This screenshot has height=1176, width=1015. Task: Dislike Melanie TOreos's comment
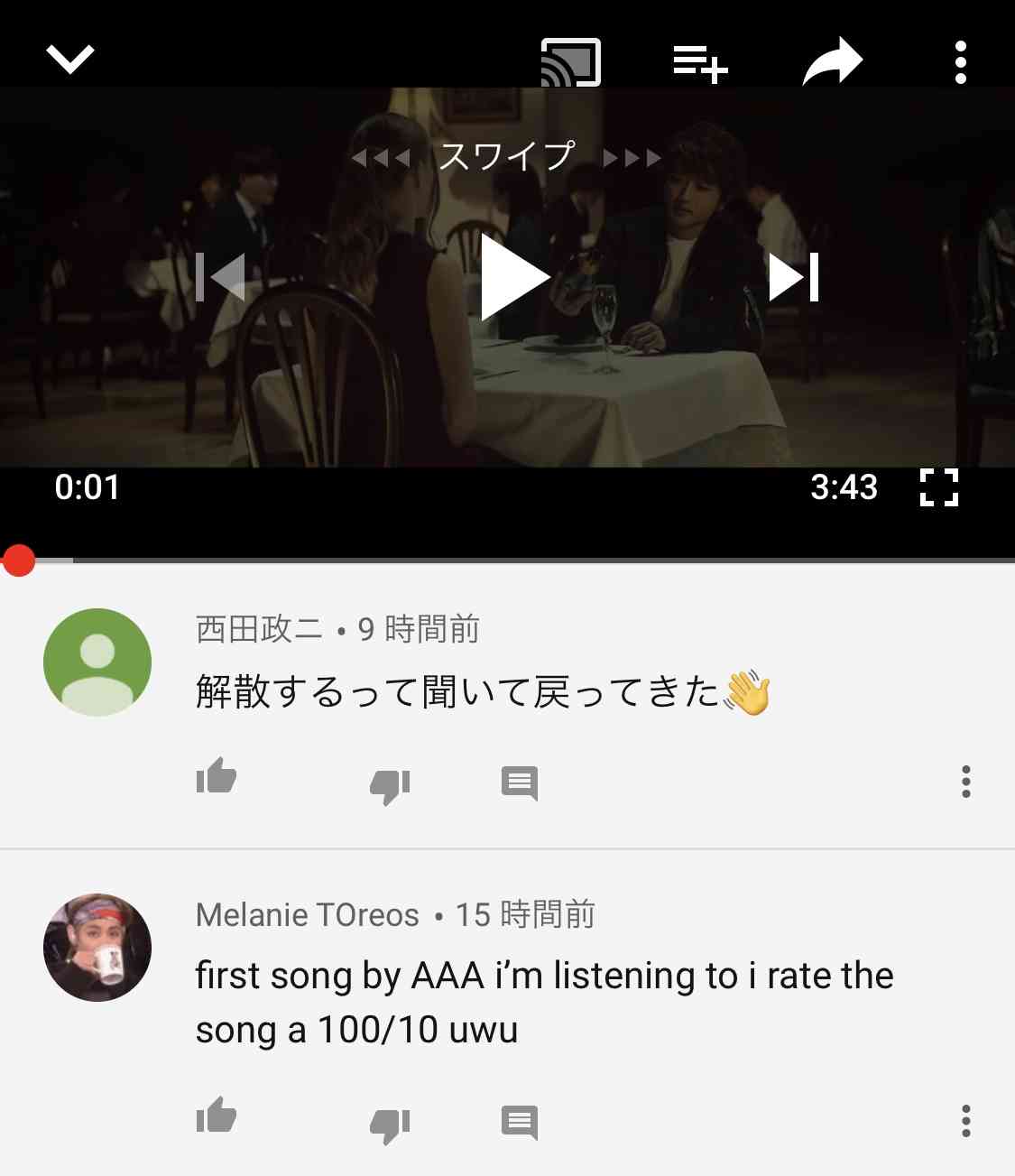[390, 1125]
